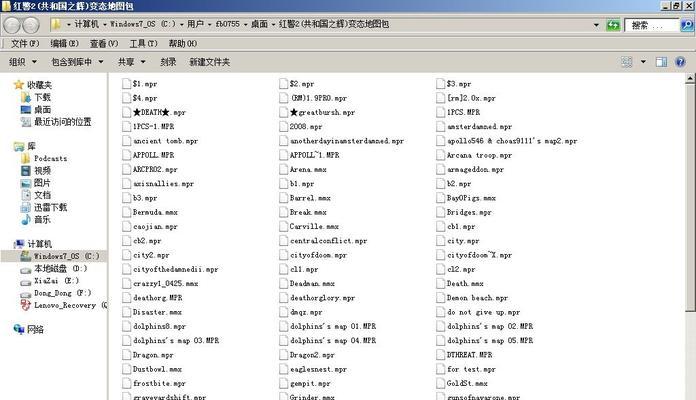The height and width of the screenshot is (400, 696).
Task: Open the 查看(V) menu
Action: coord(104,44)
